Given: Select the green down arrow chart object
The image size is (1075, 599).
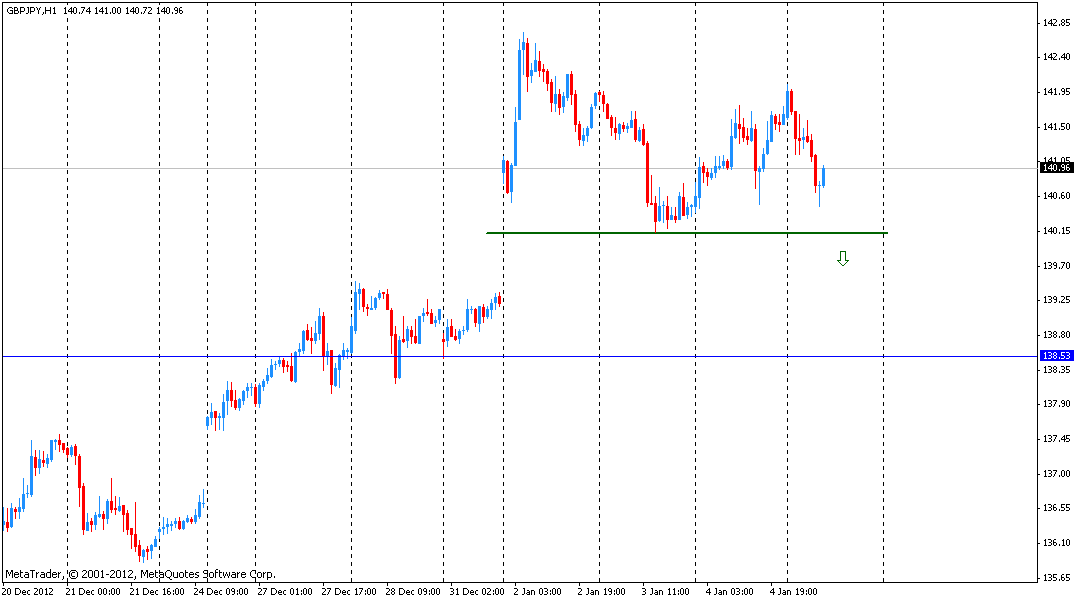Looking at the screenshot, I should (x=843, y=258).
